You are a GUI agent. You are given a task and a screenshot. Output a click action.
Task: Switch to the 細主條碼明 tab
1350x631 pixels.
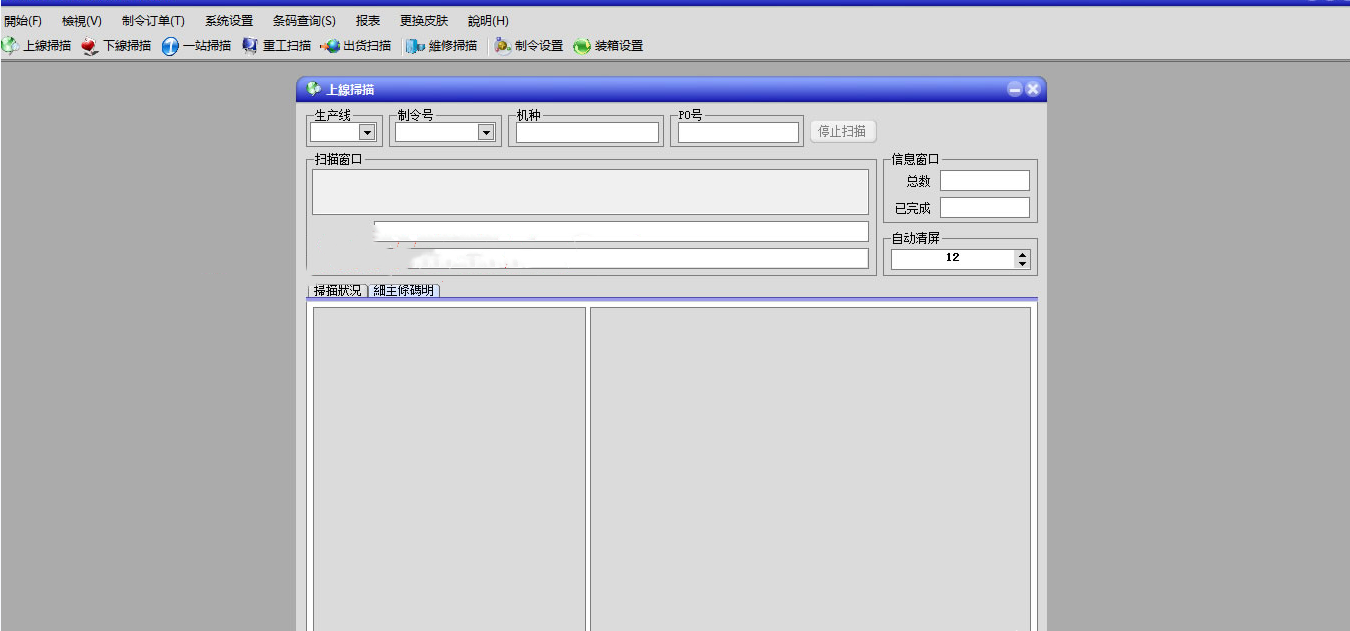tap(404, 291)
